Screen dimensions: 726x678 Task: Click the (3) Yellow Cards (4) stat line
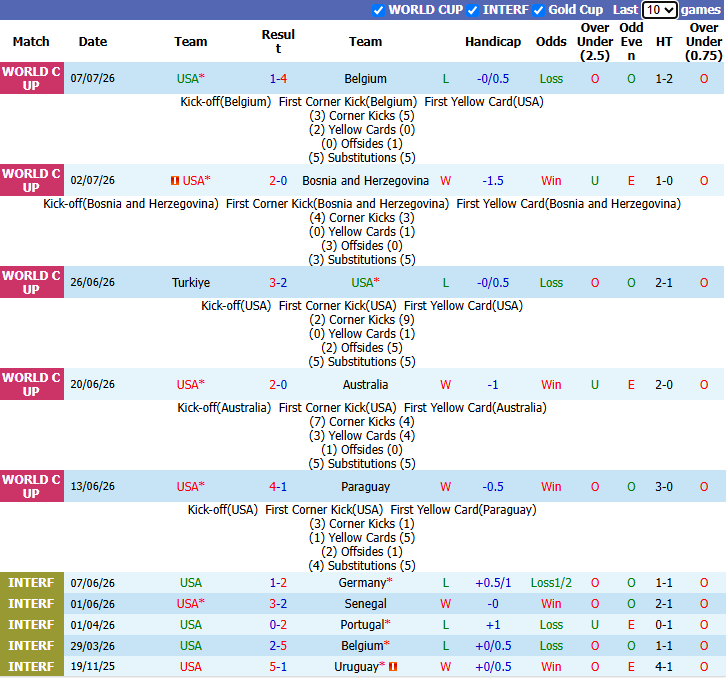point(362,436)
